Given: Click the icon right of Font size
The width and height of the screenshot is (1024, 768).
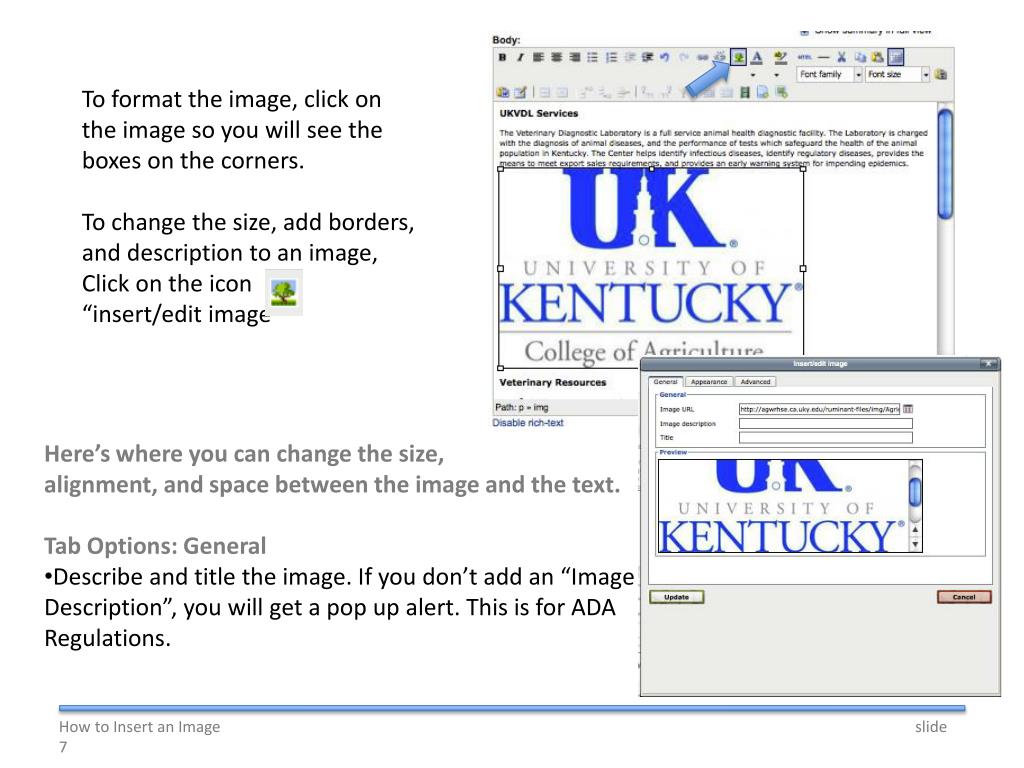Looking at the screenshot, I should point(940,74).
